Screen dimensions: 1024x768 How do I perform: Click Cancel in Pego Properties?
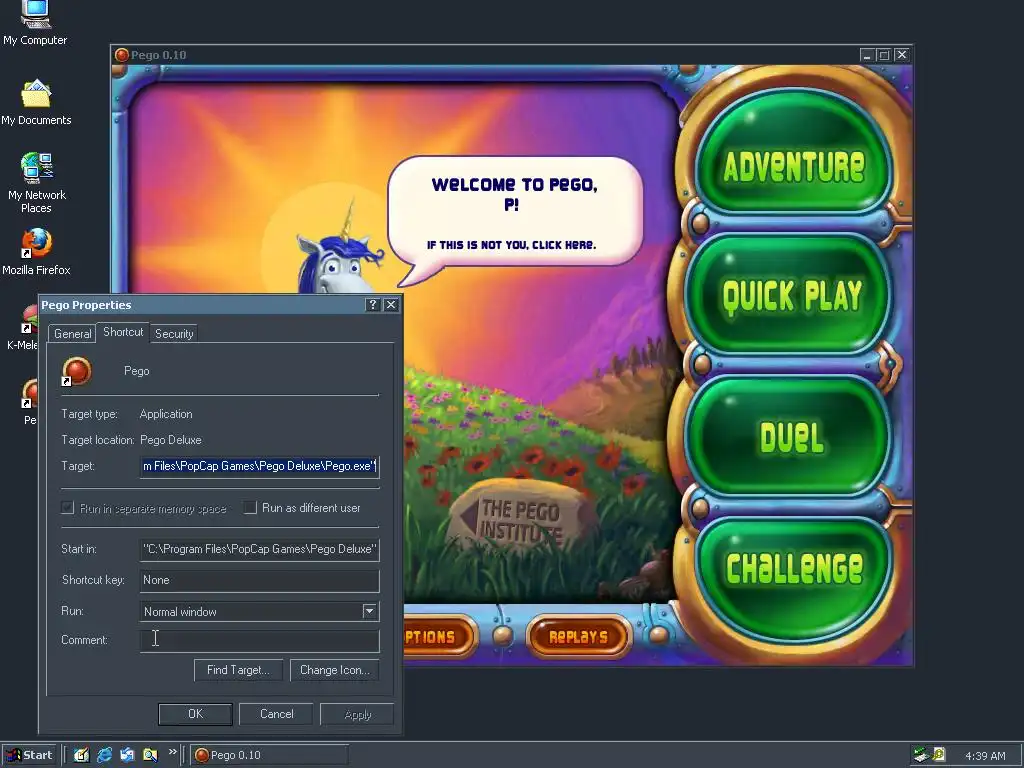tap(276, 714)
